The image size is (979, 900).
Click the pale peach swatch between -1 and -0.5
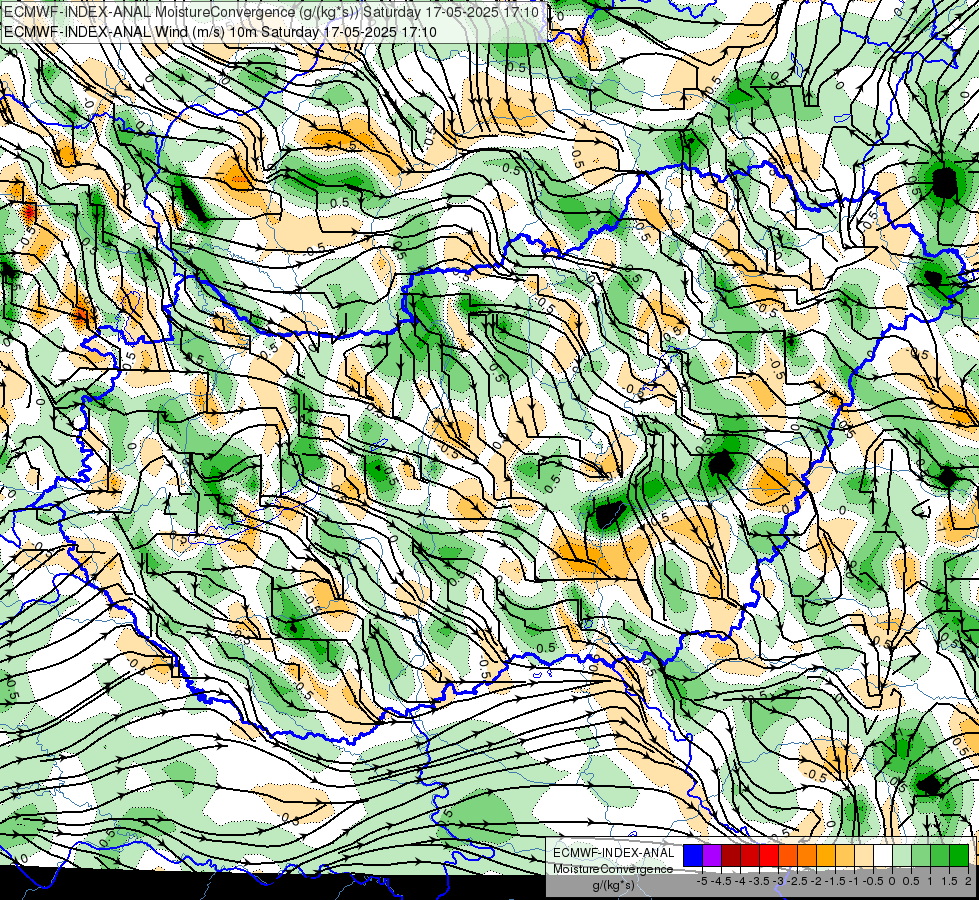coord(864,855)
